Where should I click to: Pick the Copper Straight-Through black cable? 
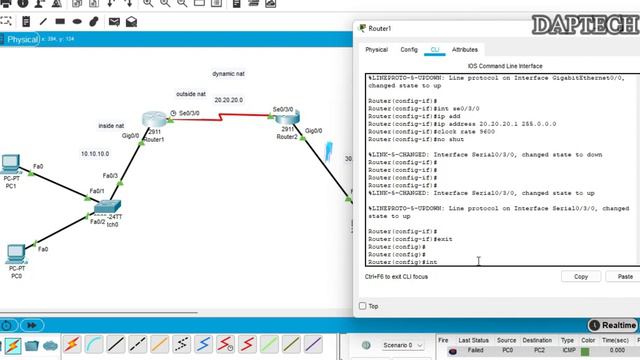point(116,344)
